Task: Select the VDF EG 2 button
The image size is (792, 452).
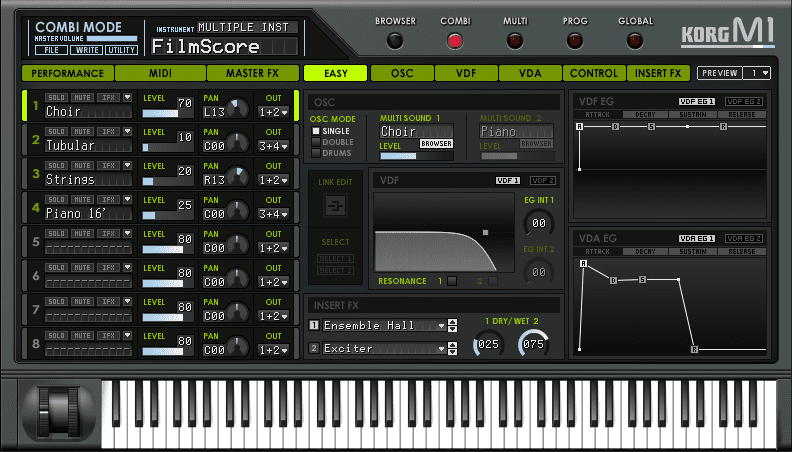Action: click(744, 102)
